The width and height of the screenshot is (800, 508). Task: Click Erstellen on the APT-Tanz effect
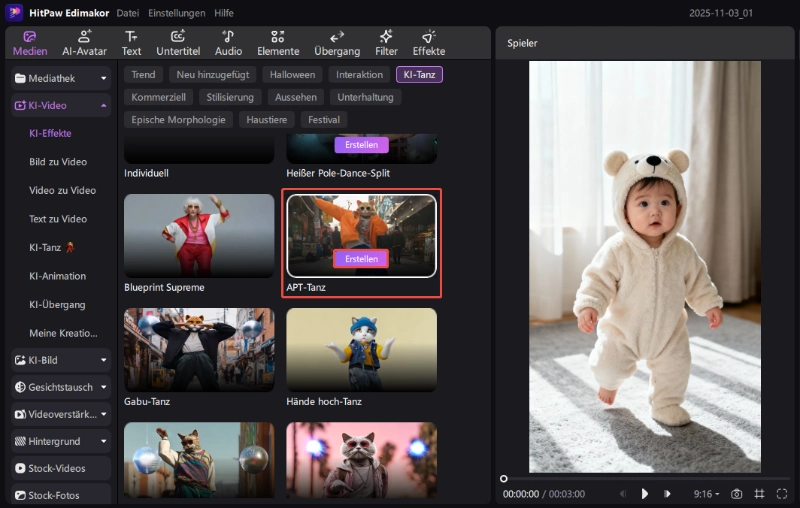click(x=361, y=259)
